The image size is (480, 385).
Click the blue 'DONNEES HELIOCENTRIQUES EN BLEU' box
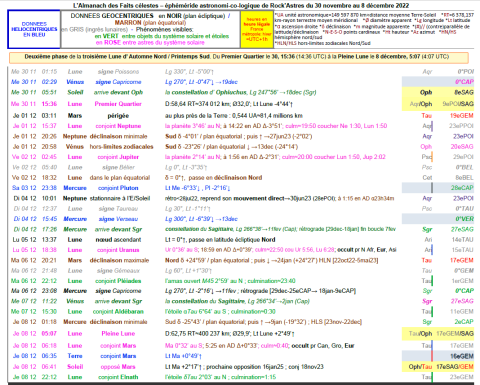pos(34,29)
